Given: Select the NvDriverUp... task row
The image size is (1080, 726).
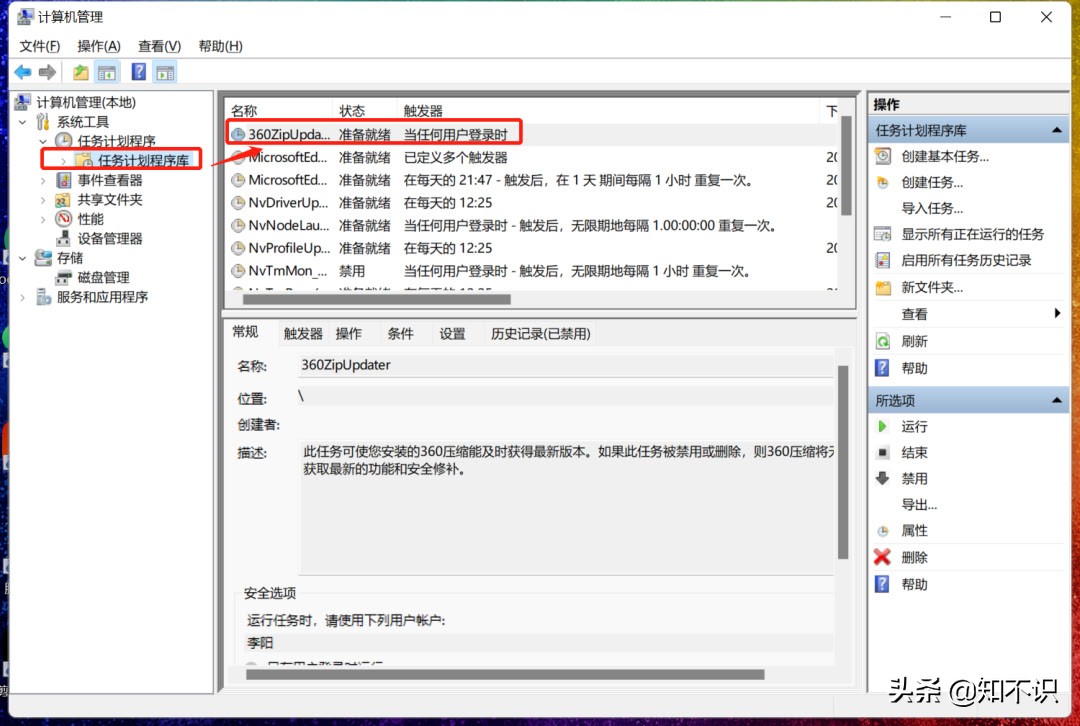Looking at the screenshot, I should [x=532, y=203].
